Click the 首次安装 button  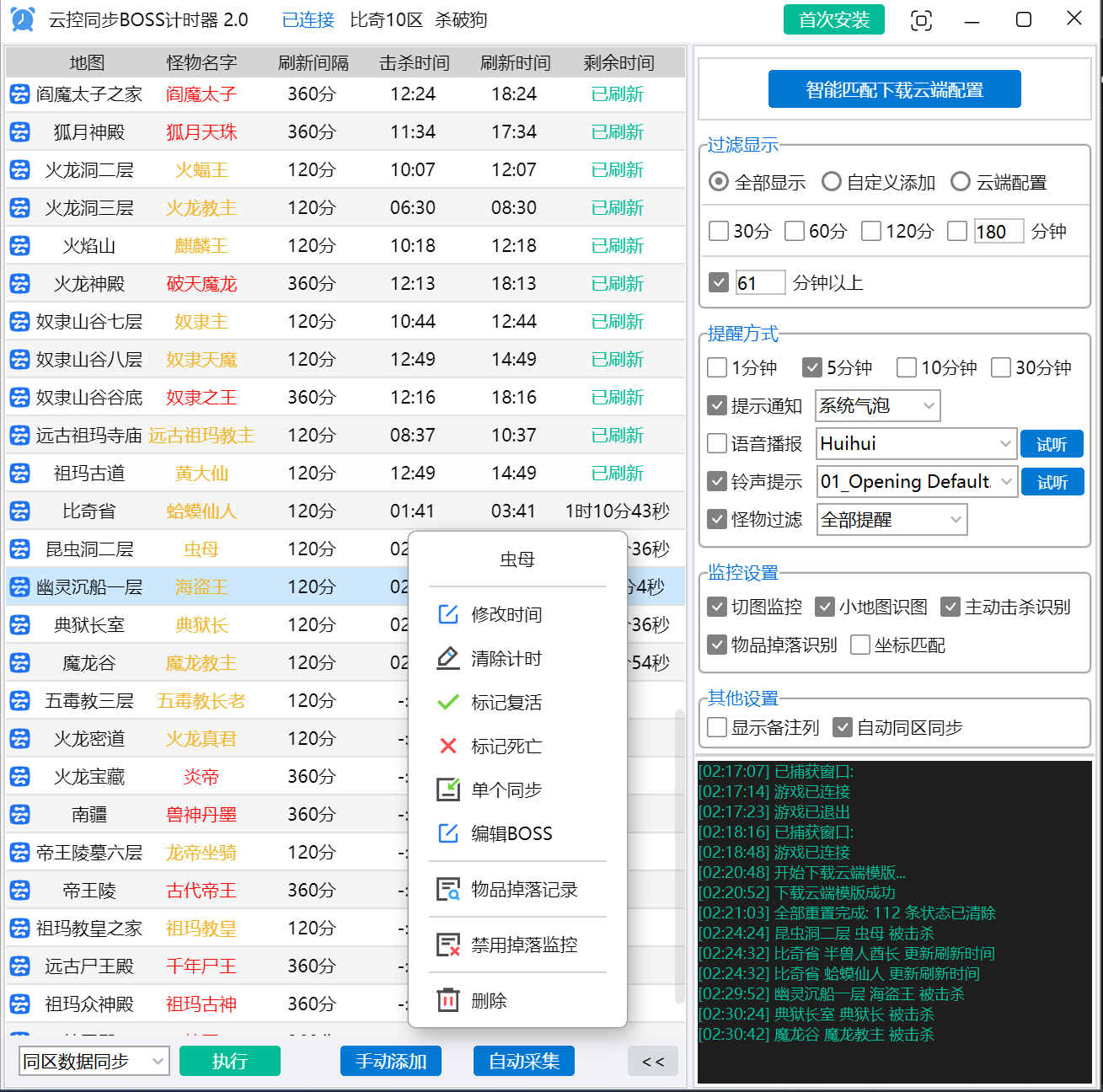coord(834,19)
